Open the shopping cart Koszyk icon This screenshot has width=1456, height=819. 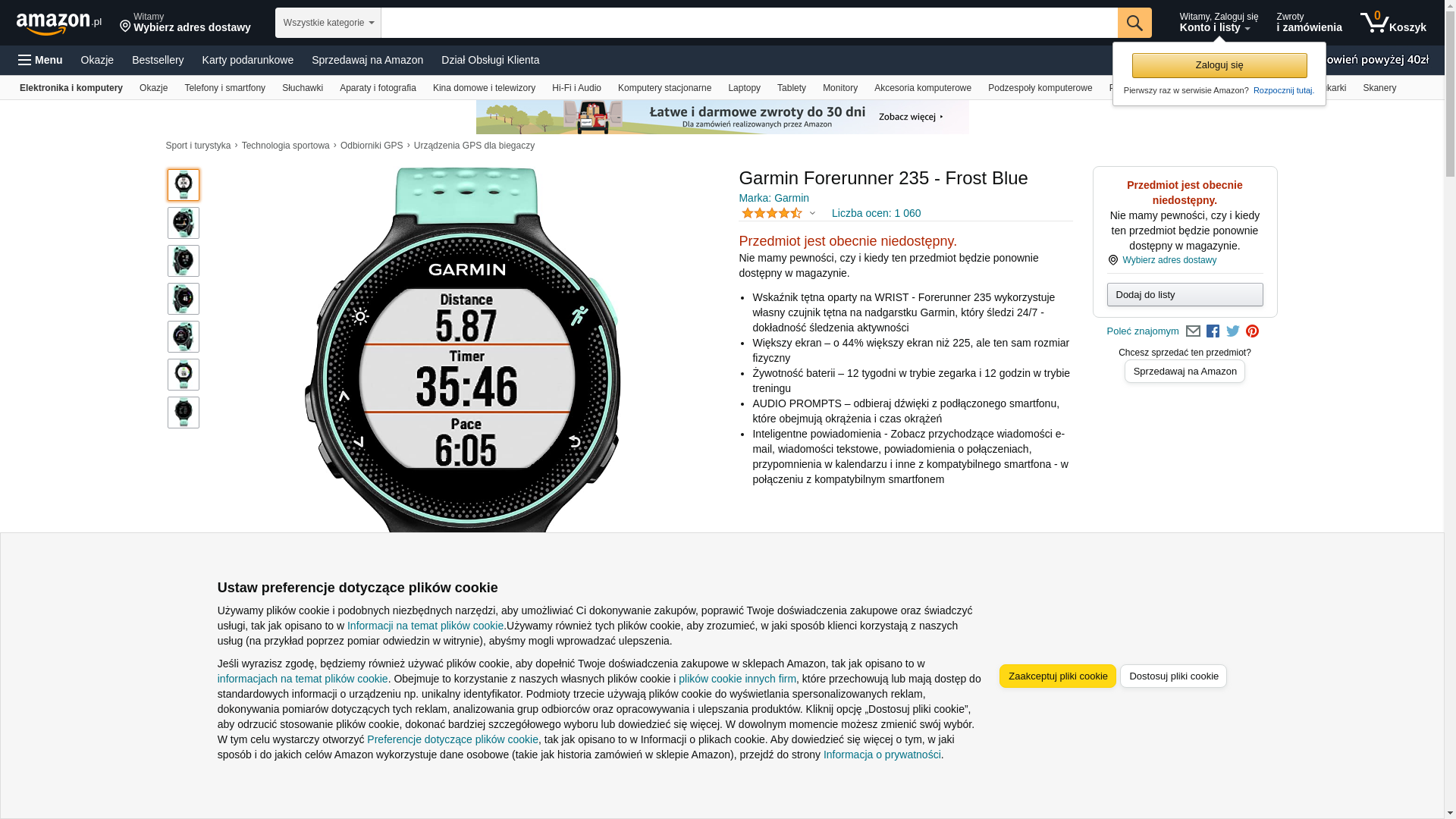[1393, 23]
